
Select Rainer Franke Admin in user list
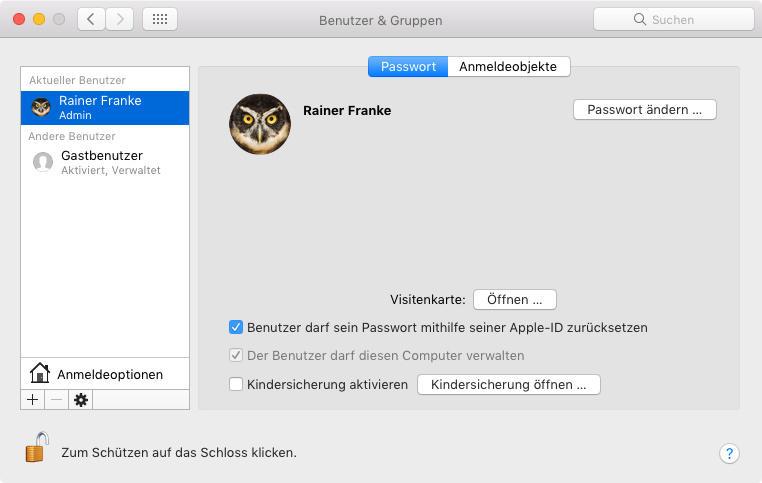pos(105,108)
